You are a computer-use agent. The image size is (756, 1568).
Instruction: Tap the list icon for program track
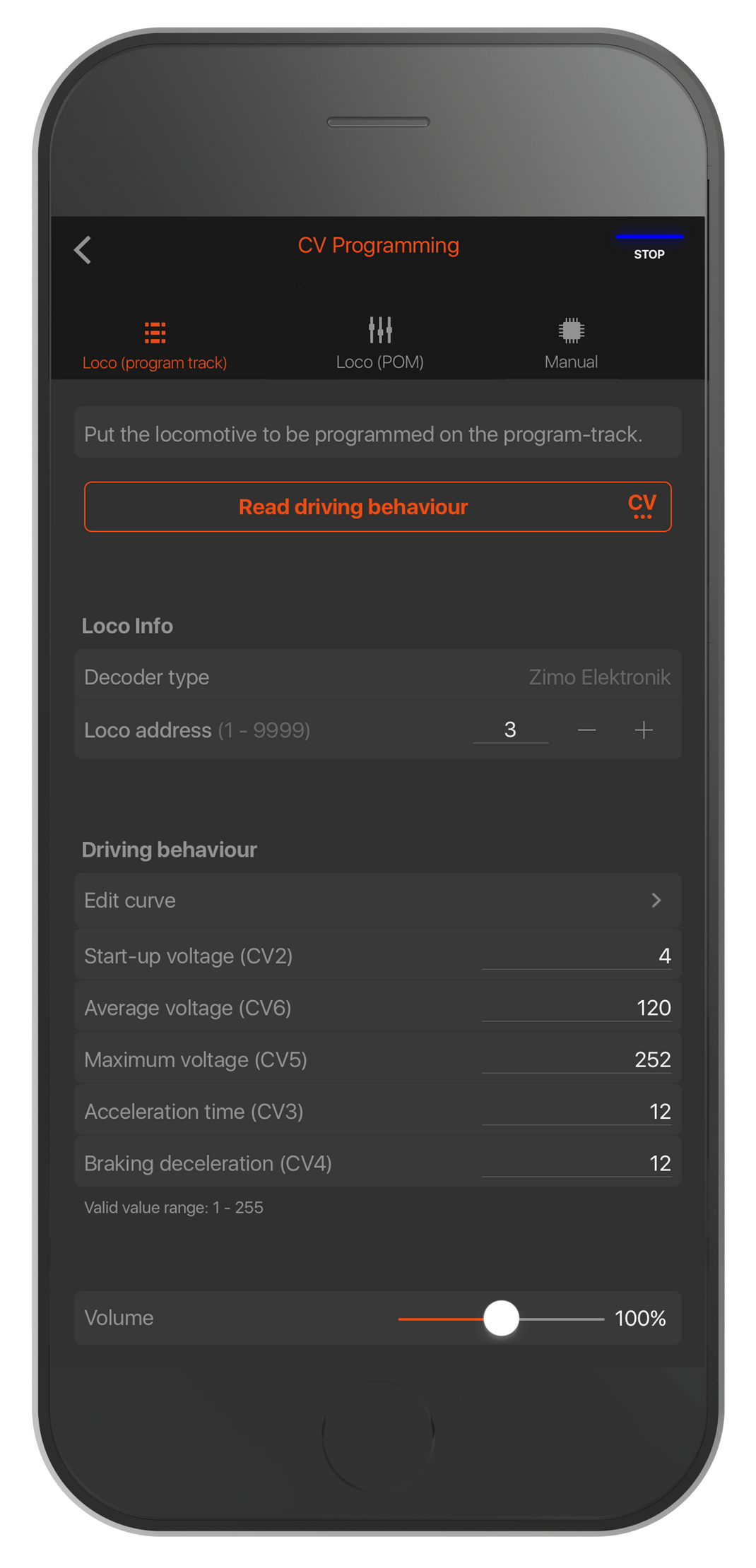tap(155, 332)
